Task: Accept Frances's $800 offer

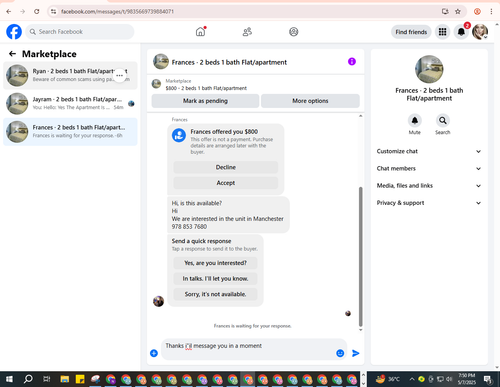Action: [226, 183]
